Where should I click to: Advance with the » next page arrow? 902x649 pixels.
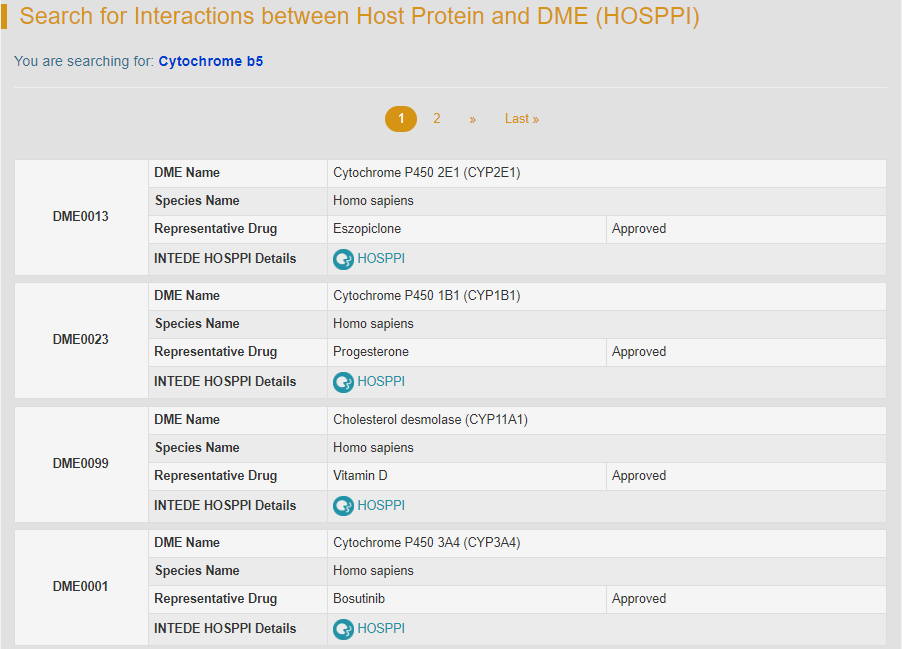pyautogui.click(x=472, y=119)
